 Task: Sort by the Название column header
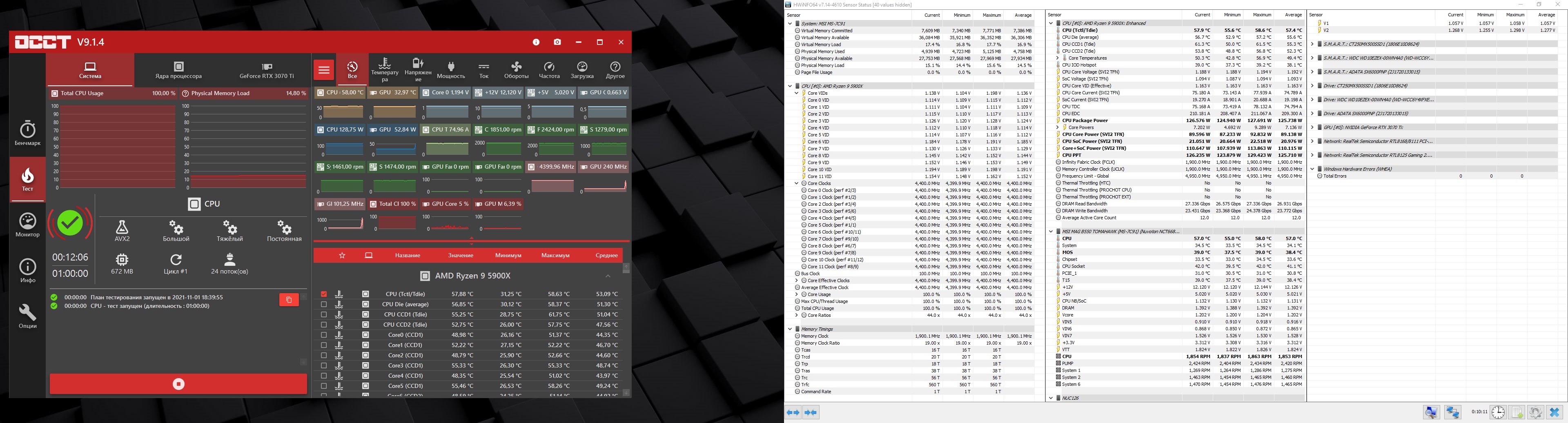click(x=407, y=256)
